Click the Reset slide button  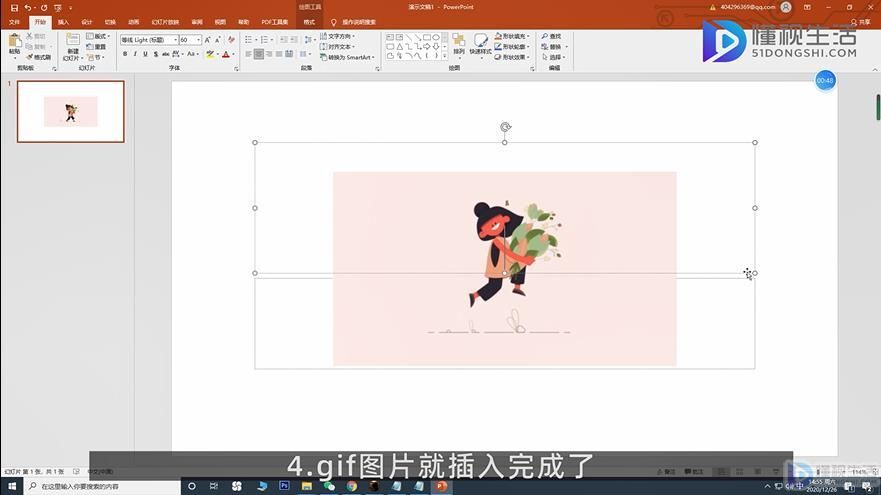click(x=97, y=47)
